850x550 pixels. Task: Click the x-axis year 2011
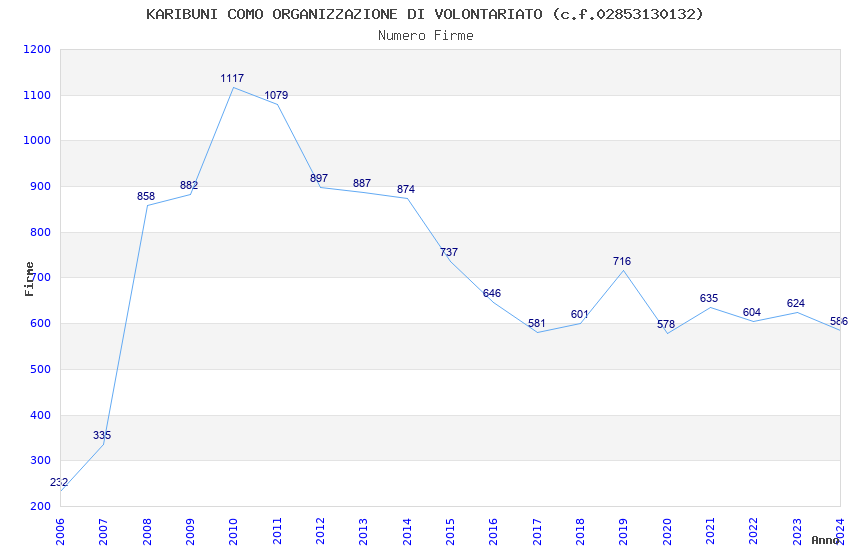point(277,531)
